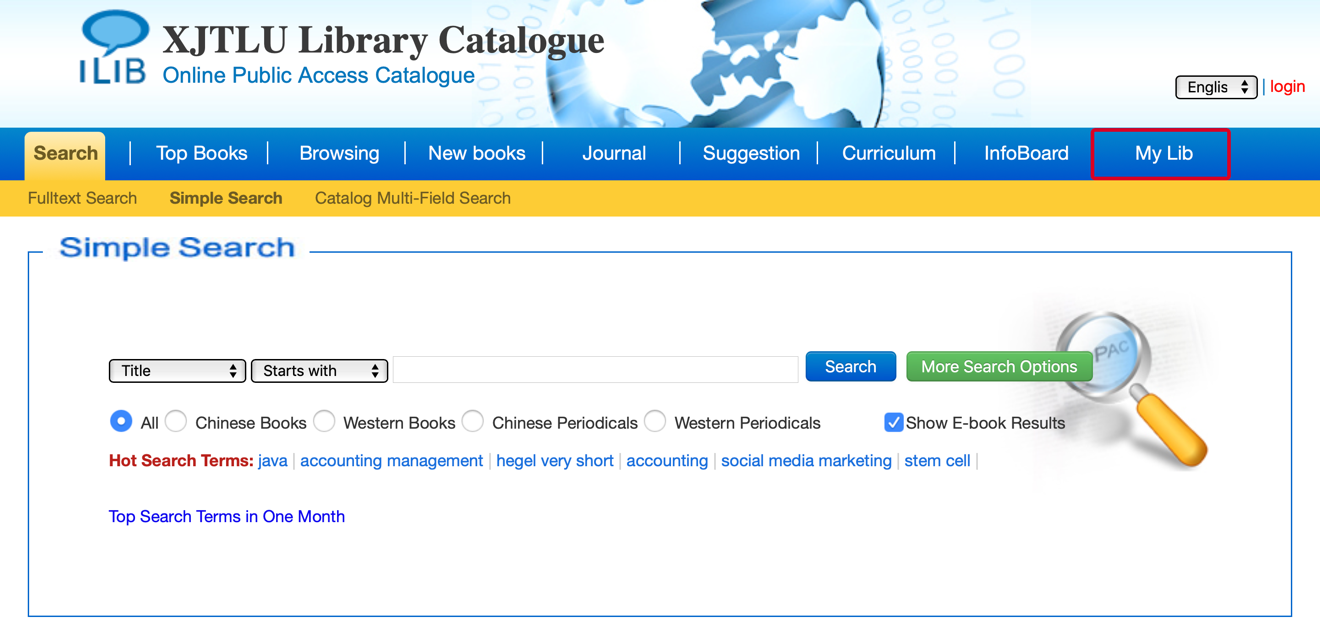
Task: Click the search query input field
Action: (595, 369)
